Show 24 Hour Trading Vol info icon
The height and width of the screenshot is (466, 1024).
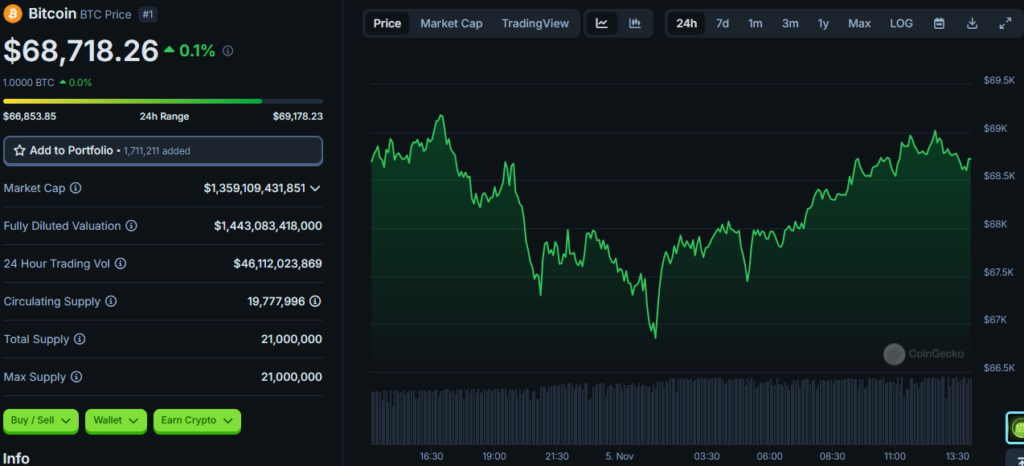pos(121,264)
